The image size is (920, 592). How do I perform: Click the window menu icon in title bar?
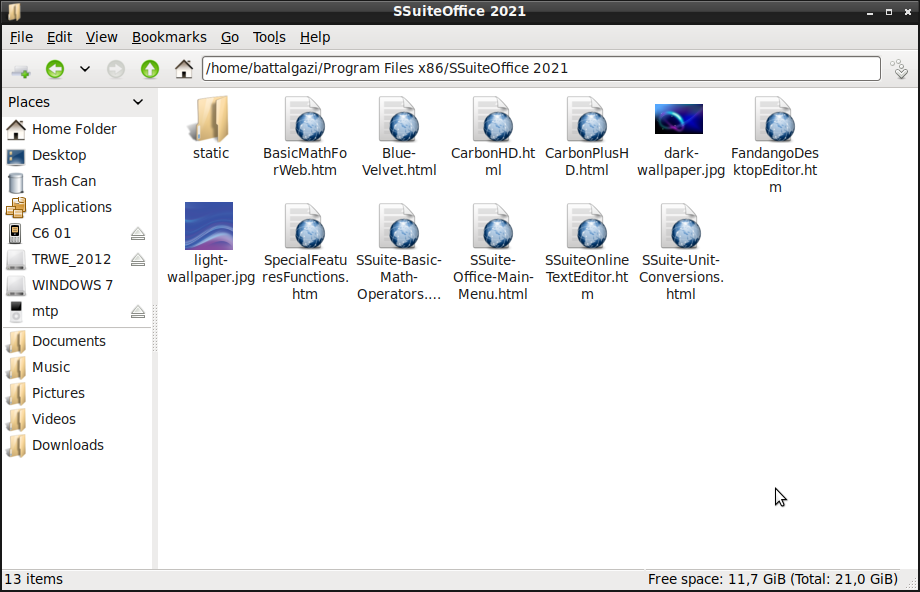[x=15, y=11]
